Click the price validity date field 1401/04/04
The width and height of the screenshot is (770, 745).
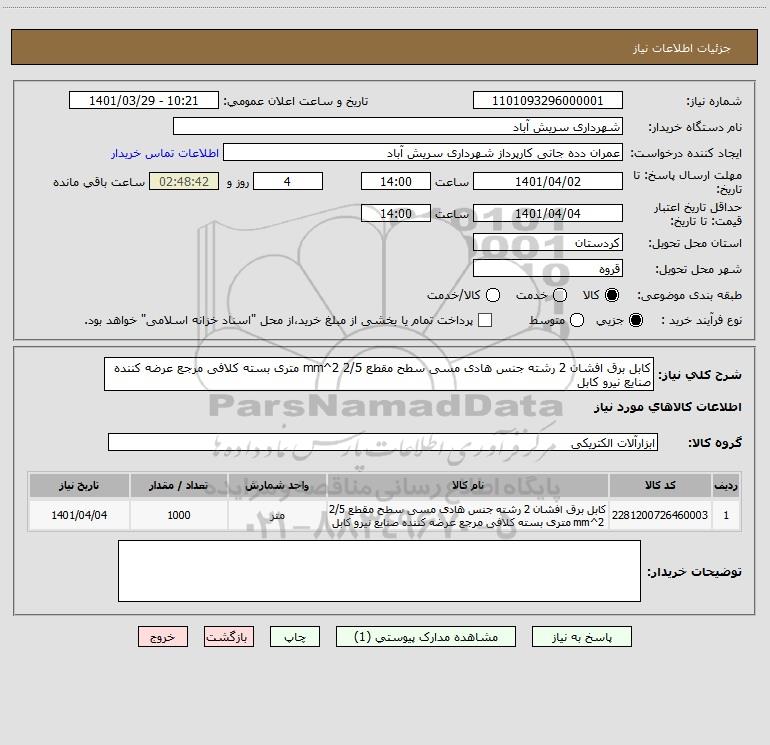(548, 214)
